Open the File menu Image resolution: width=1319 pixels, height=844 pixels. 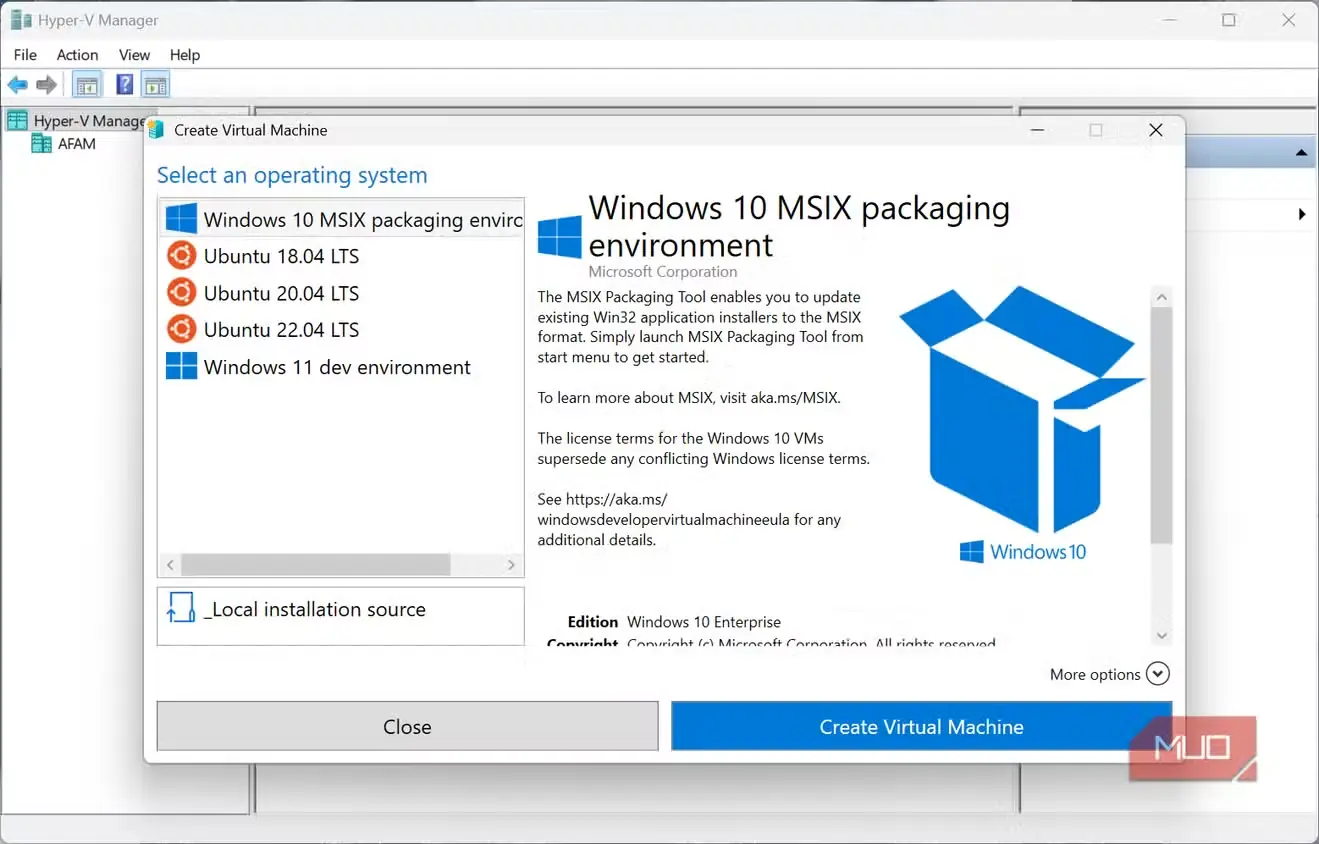(x=25, y=55)
